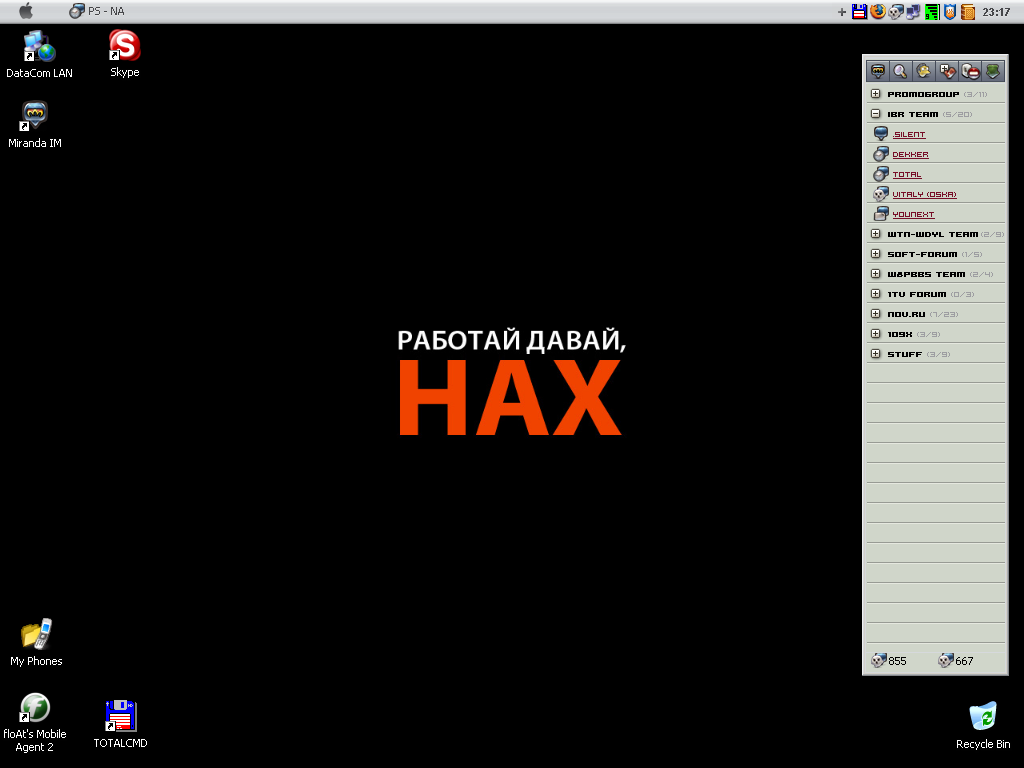Open the DataCom LAN shortcut
The height and width of the screenshot is (768, 1024).
(39, 47)
